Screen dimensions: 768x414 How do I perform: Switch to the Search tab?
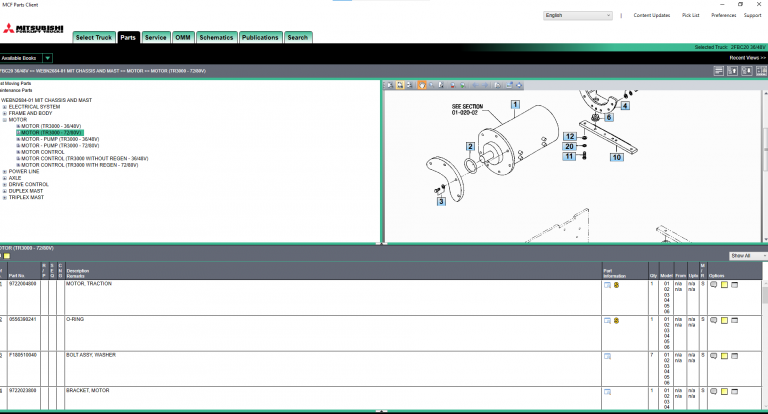(x=298, y=37)
